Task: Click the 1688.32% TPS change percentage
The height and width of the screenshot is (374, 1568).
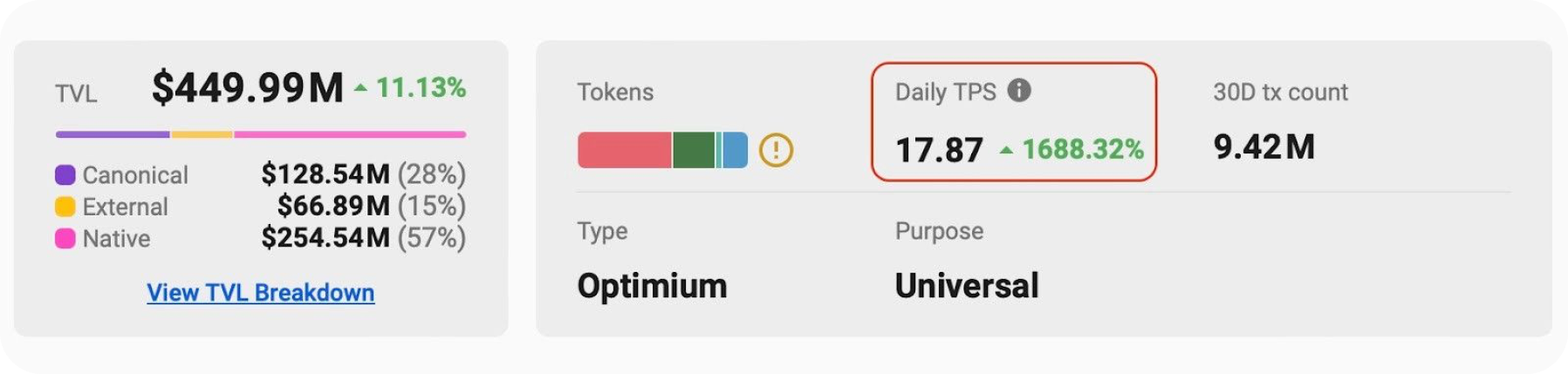Action: pos(1083,150)
